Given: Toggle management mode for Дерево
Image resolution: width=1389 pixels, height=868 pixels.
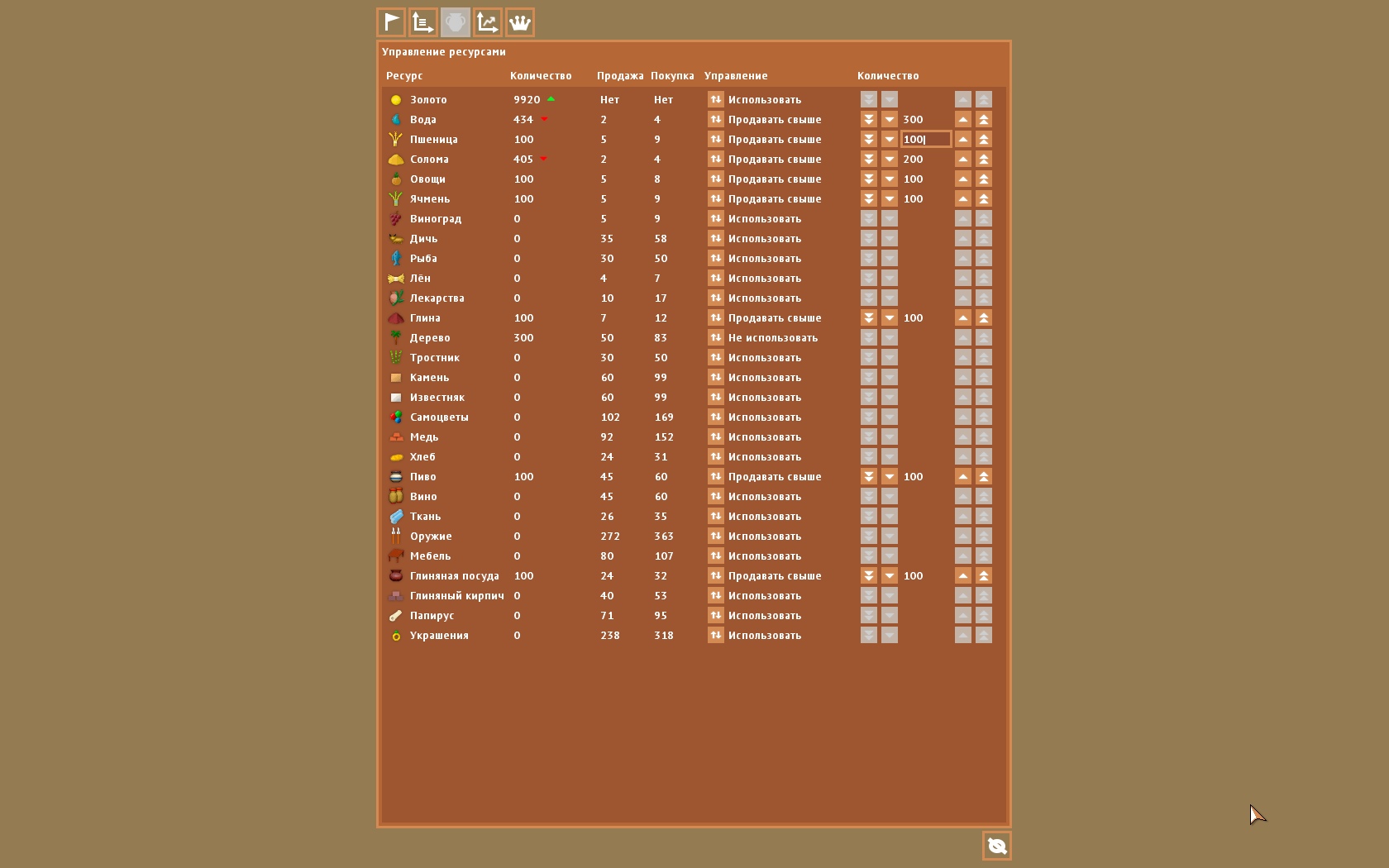Looking at the screenshot, I should point(716,337).
